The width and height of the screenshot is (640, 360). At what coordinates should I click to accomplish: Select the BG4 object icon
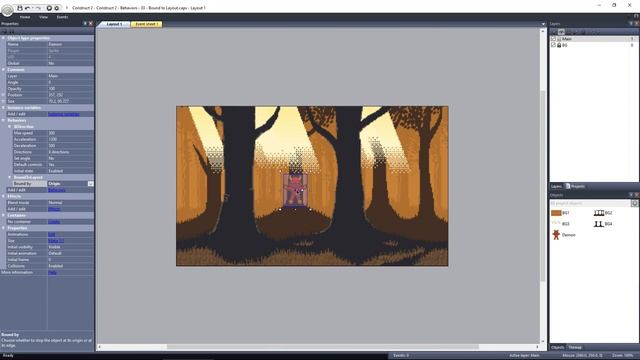pyautogui.click(x=598, y=224)
